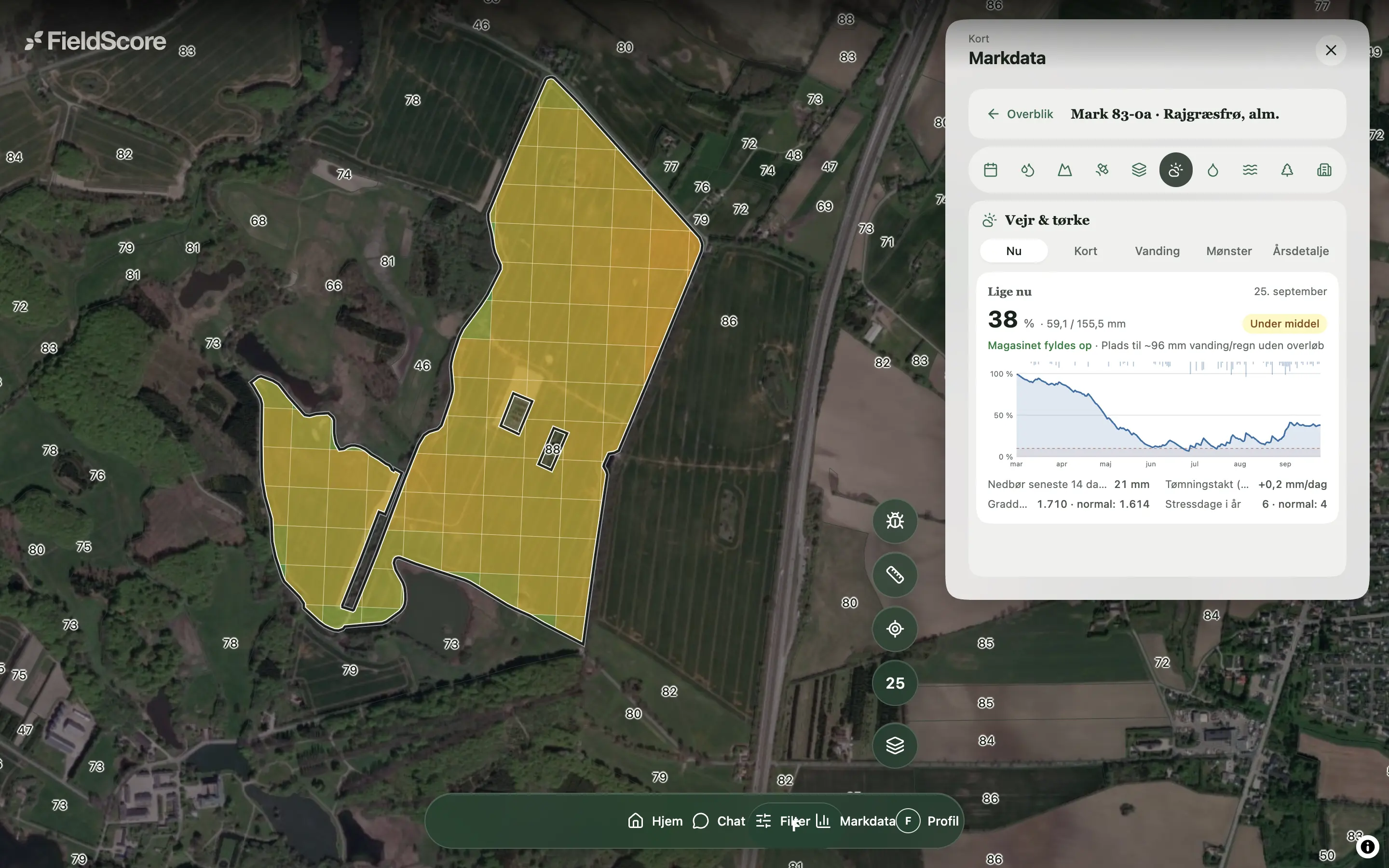Open the Mønster tab

pyautogui.click(x=1229, y=251)
